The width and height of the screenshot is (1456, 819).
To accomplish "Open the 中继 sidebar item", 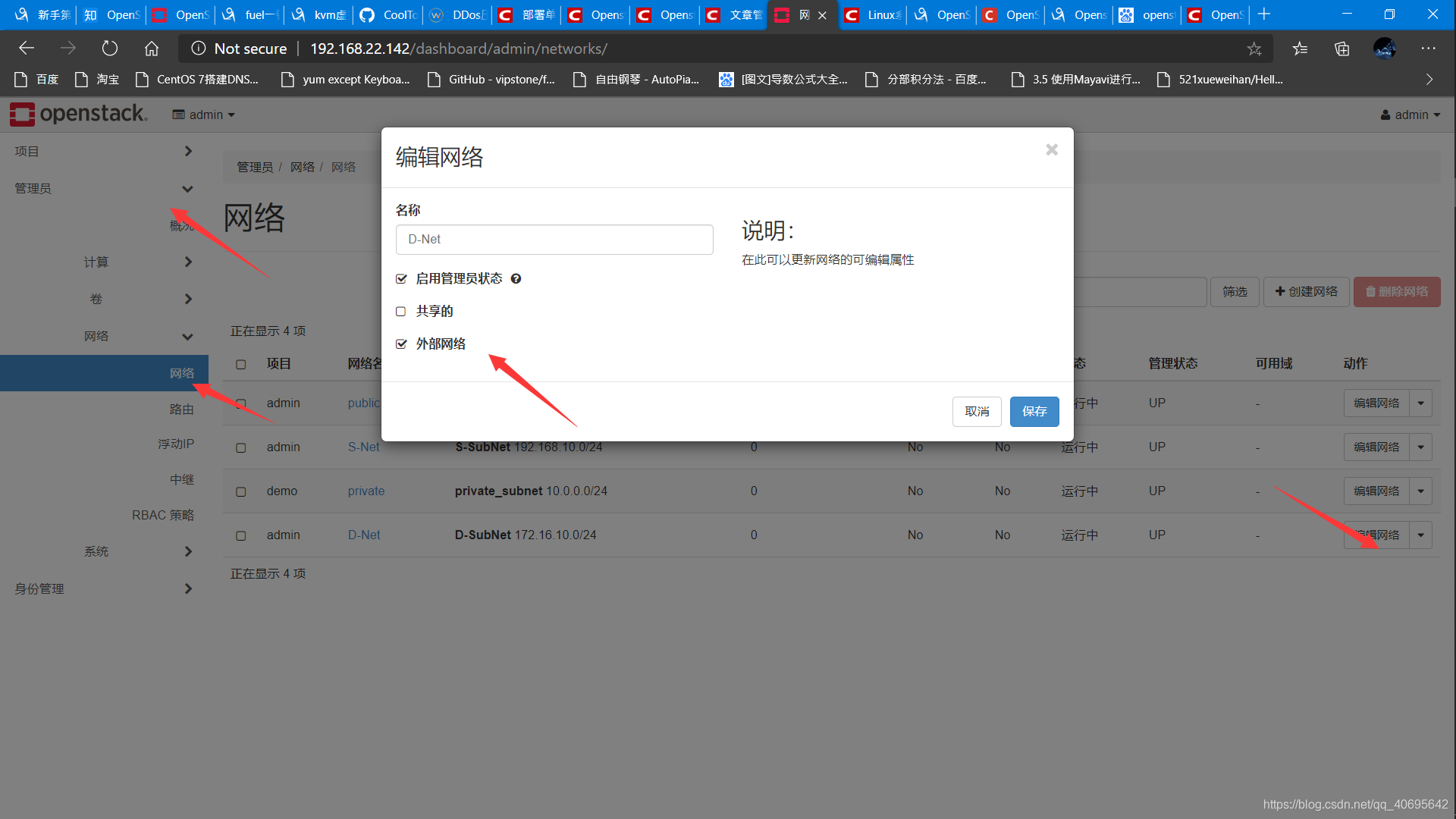I will click(181, 480).
